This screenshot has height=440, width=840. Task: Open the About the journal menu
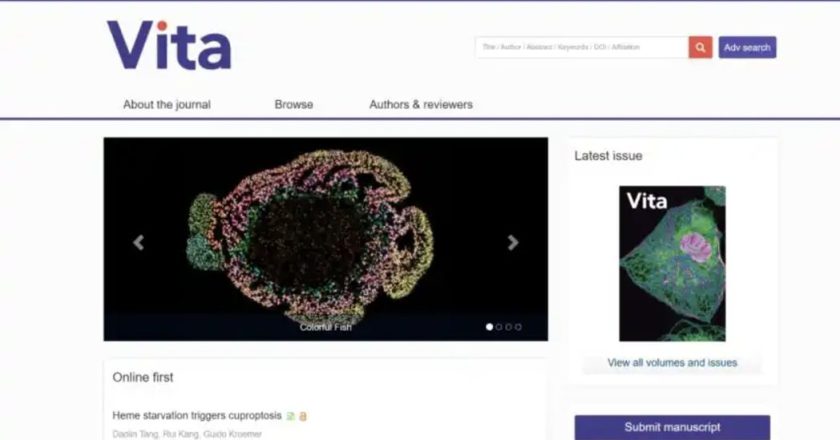(167, 105)
